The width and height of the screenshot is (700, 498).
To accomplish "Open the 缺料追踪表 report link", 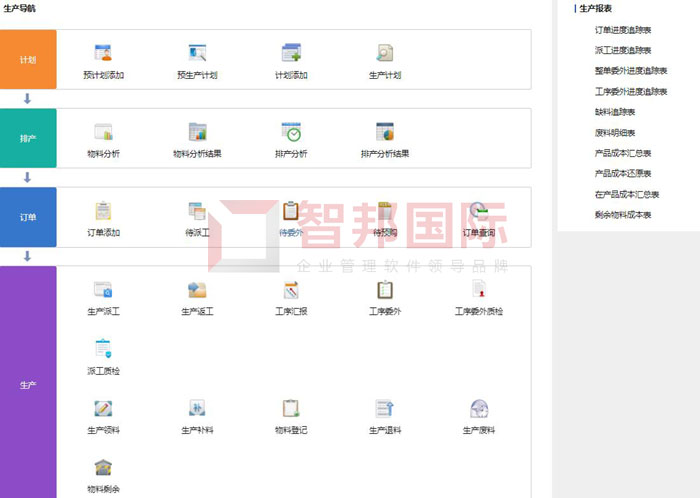I will pos(616,112).
